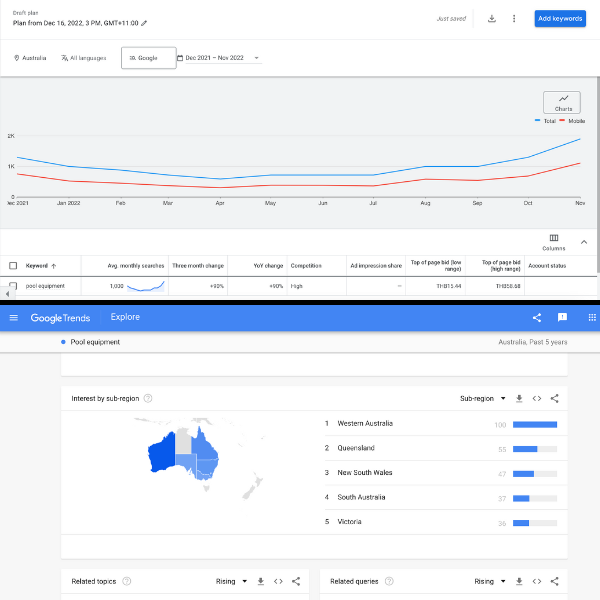Open the Charts selector button
This screenshot has width=600, height=600.
tap(562, 102)
